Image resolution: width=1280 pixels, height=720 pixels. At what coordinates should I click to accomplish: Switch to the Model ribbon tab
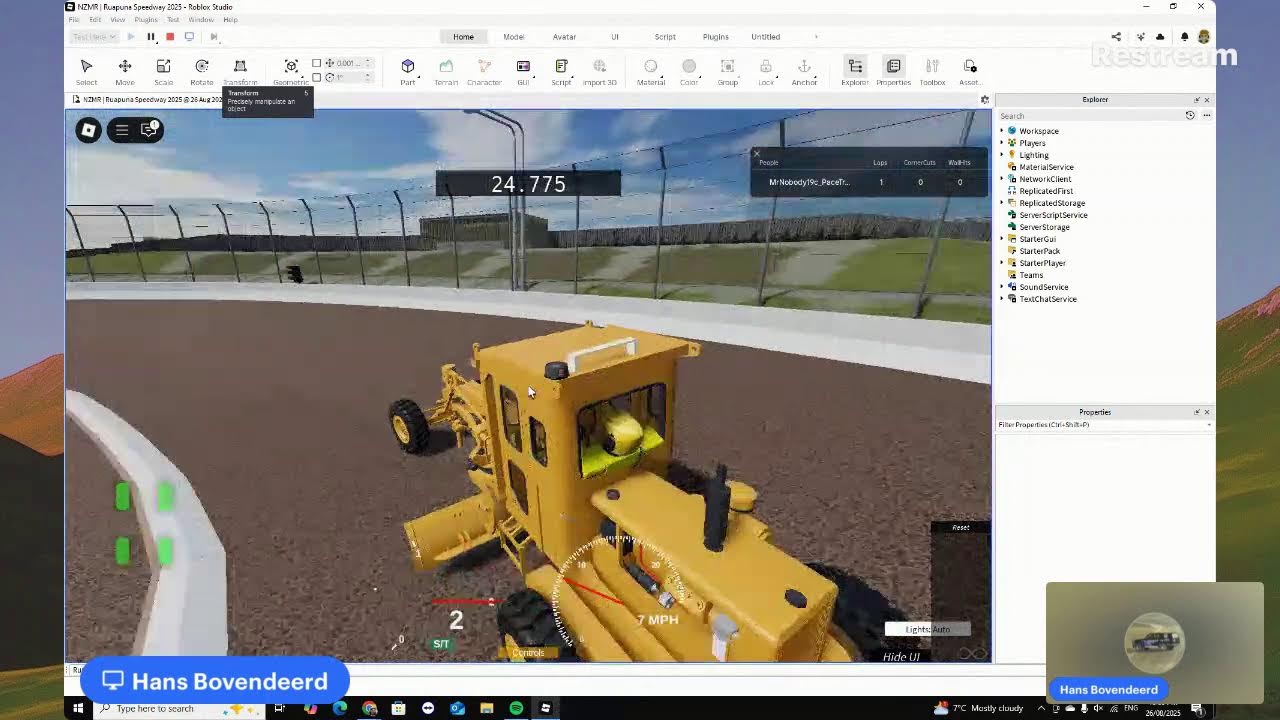tap(514, 37)
